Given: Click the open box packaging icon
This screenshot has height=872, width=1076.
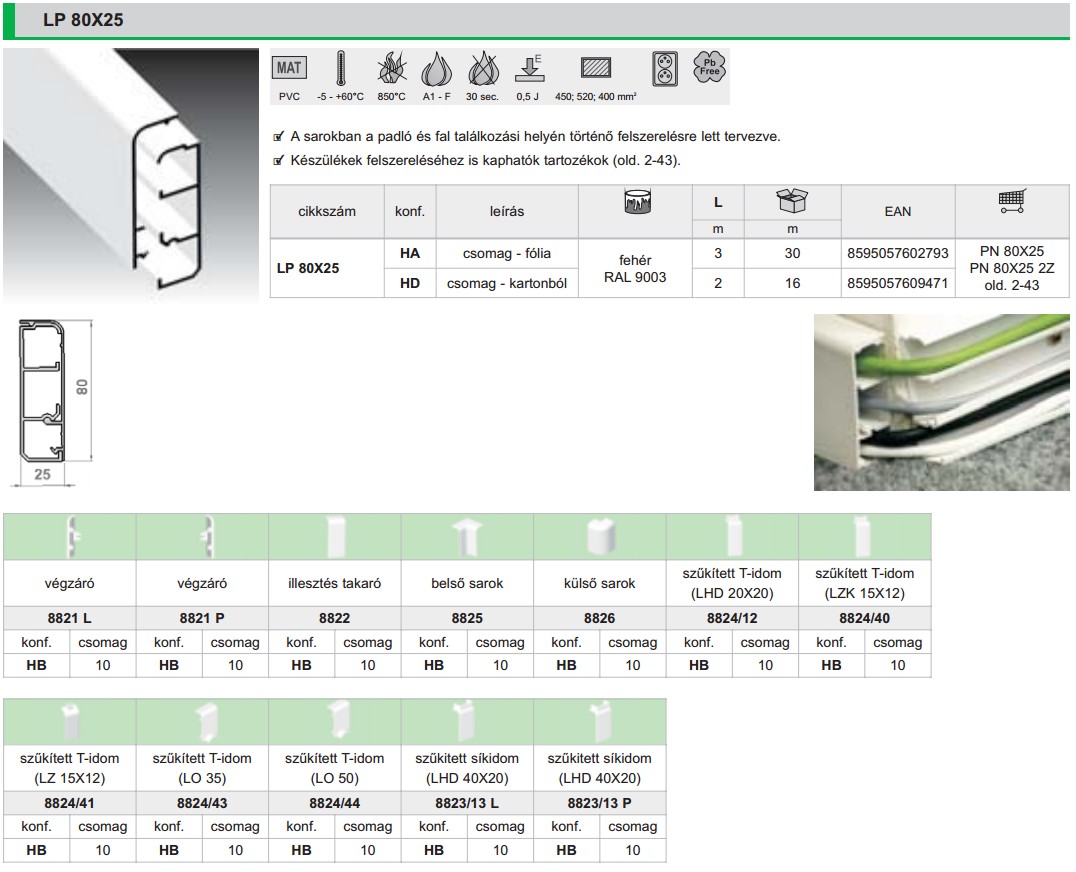Looking at the screenshot, I should (792, 202).
